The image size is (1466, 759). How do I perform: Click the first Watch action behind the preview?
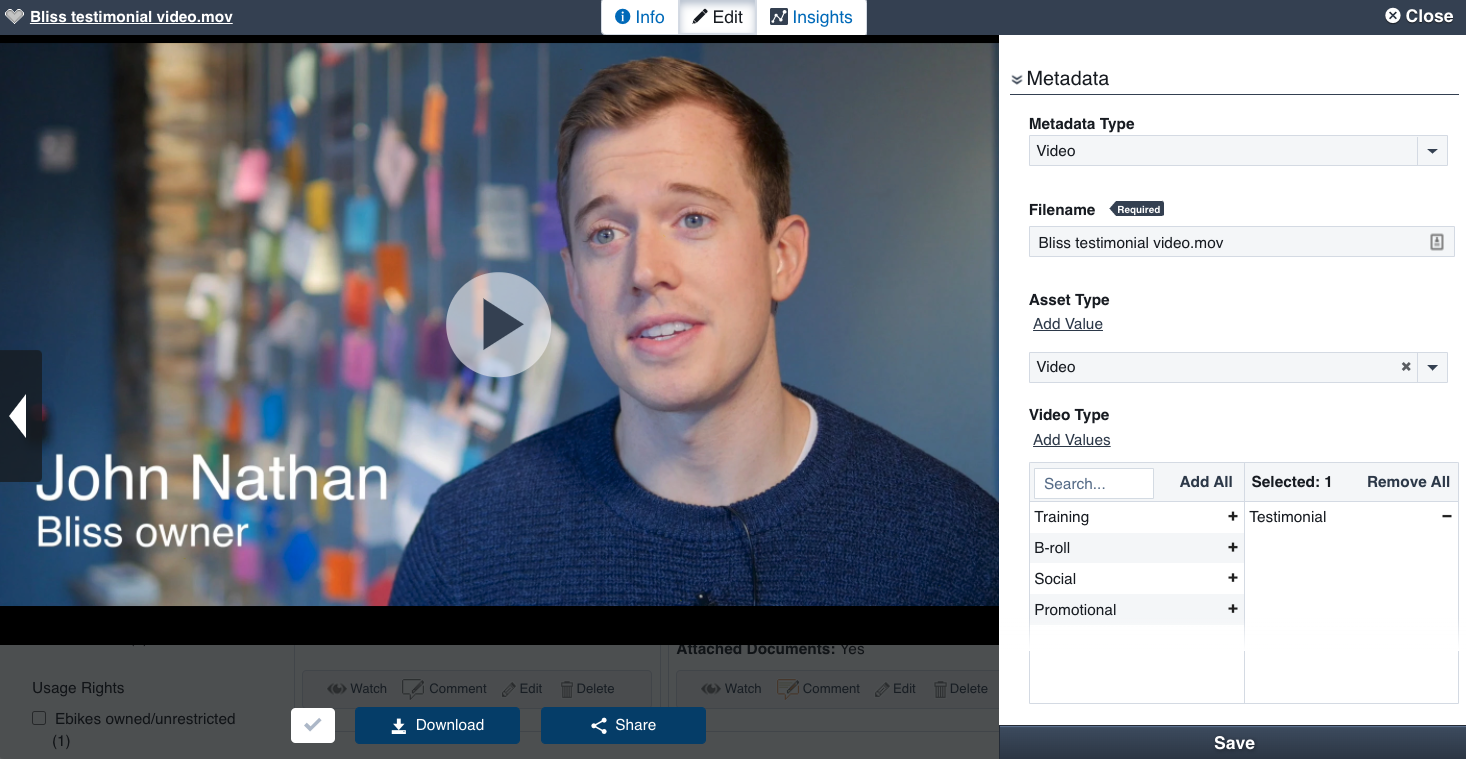point(357,688)
